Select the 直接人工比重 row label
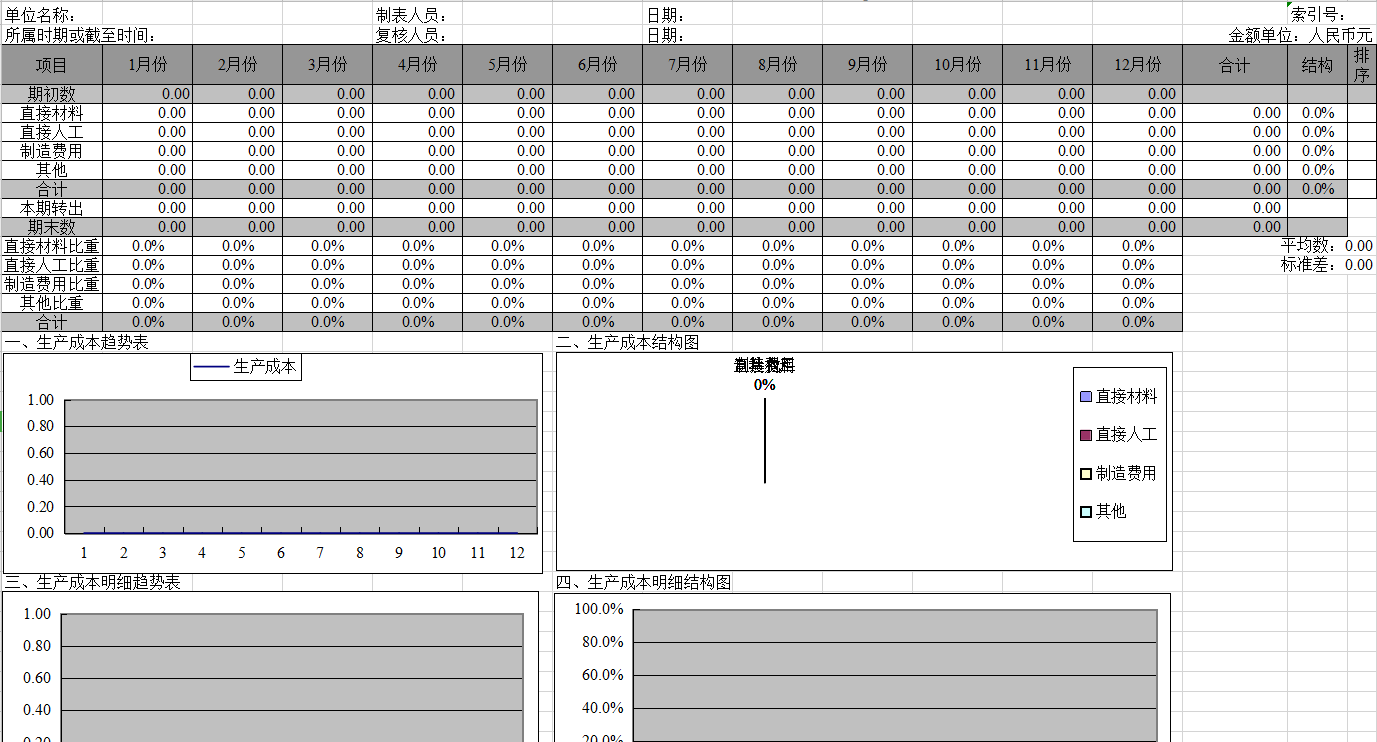1377x742 pixels. coord(52,265)
